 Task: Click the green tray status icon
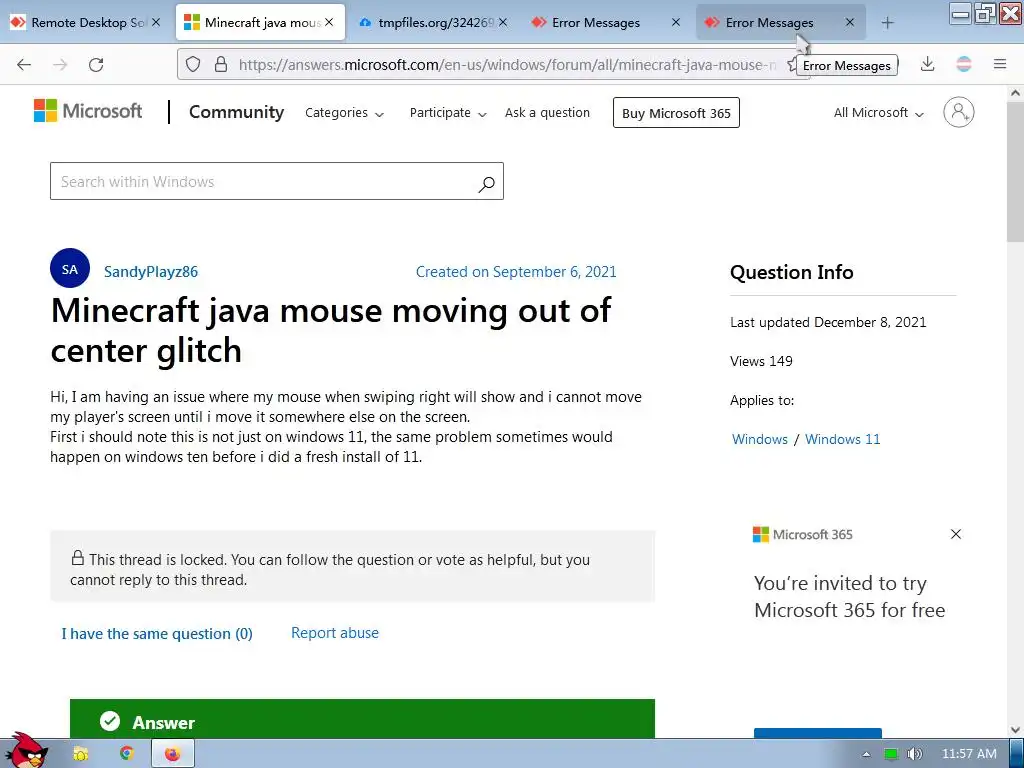tap(891, 754)
